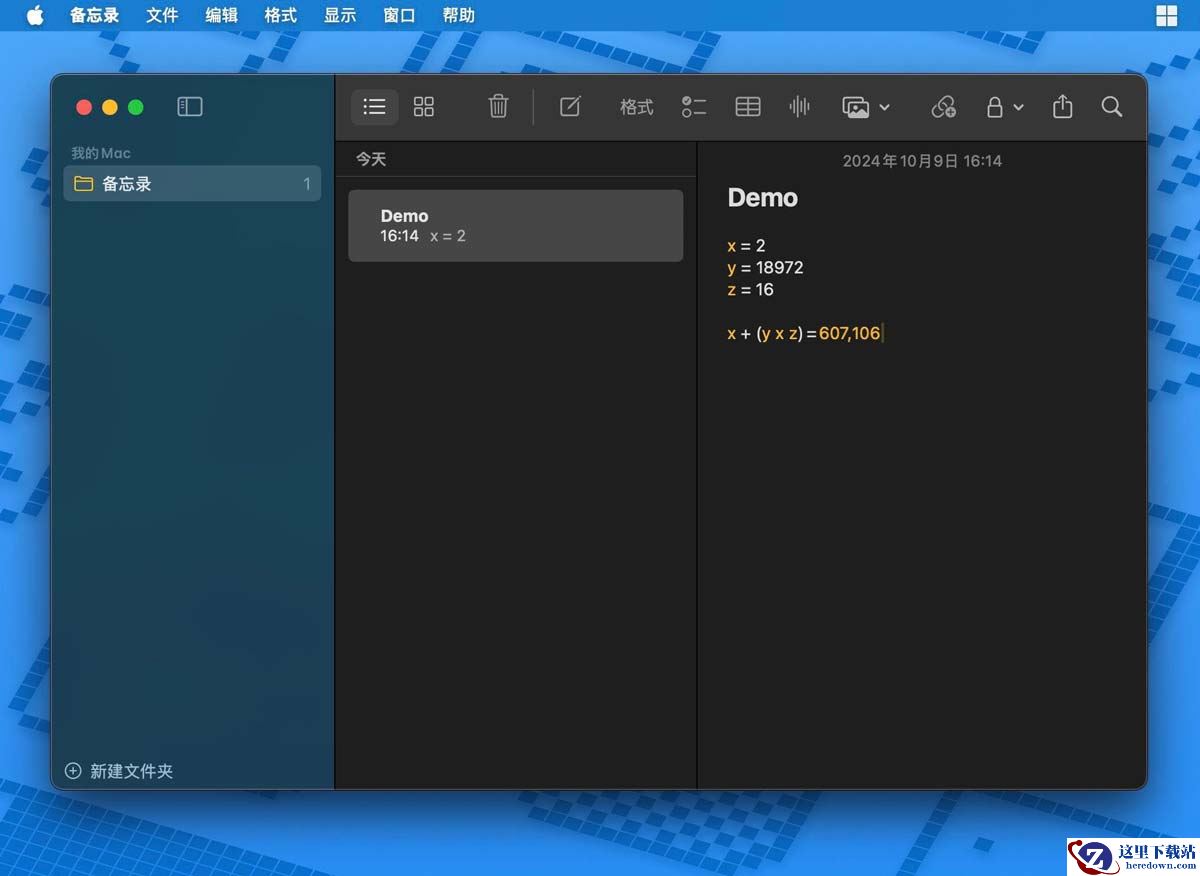Add a link with link icon
1200x876 pixels.
[x=943, y=107]
